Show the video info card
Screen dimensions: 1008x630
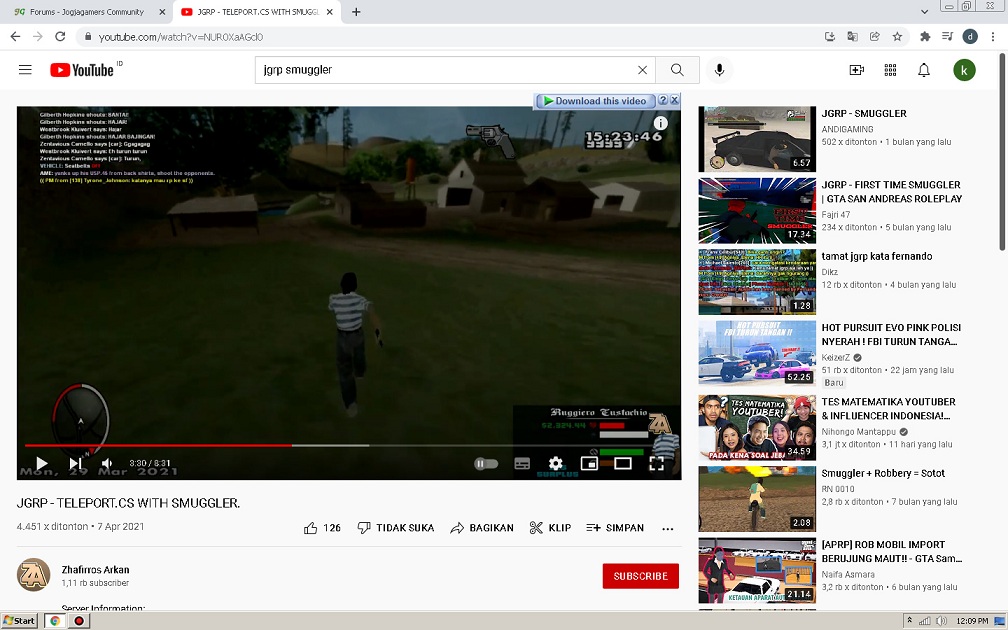coord(660,123)
